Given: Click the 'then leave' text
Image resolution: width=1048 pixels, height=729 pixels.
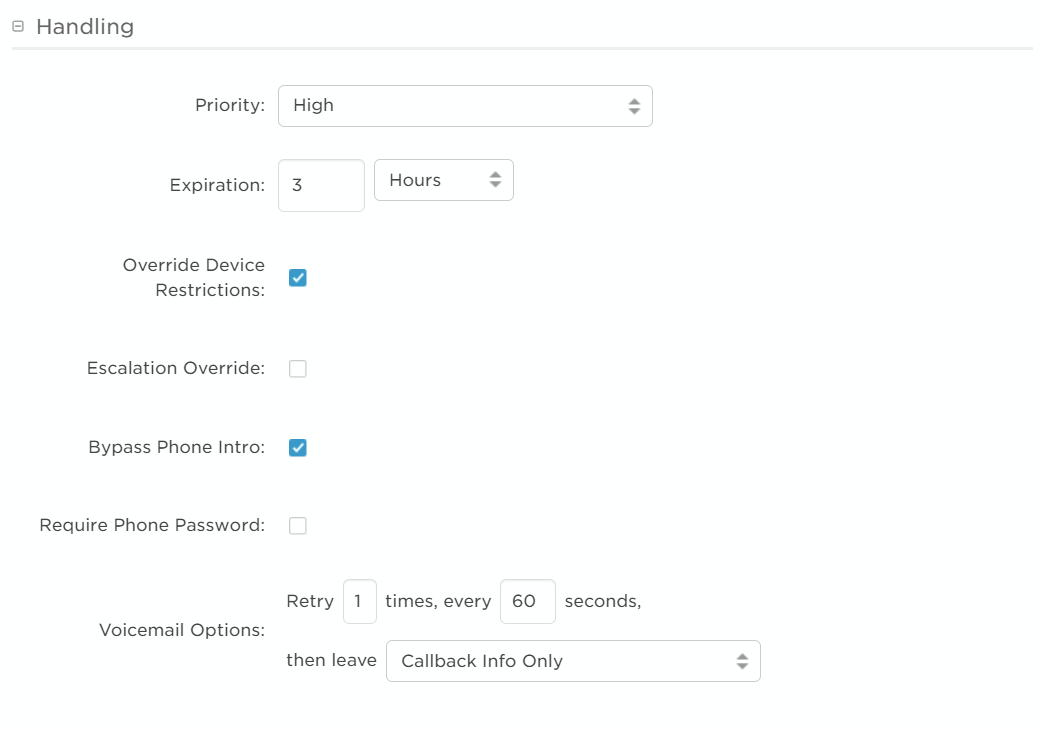Looking at the screenshot, I should (x=331, y=661).
